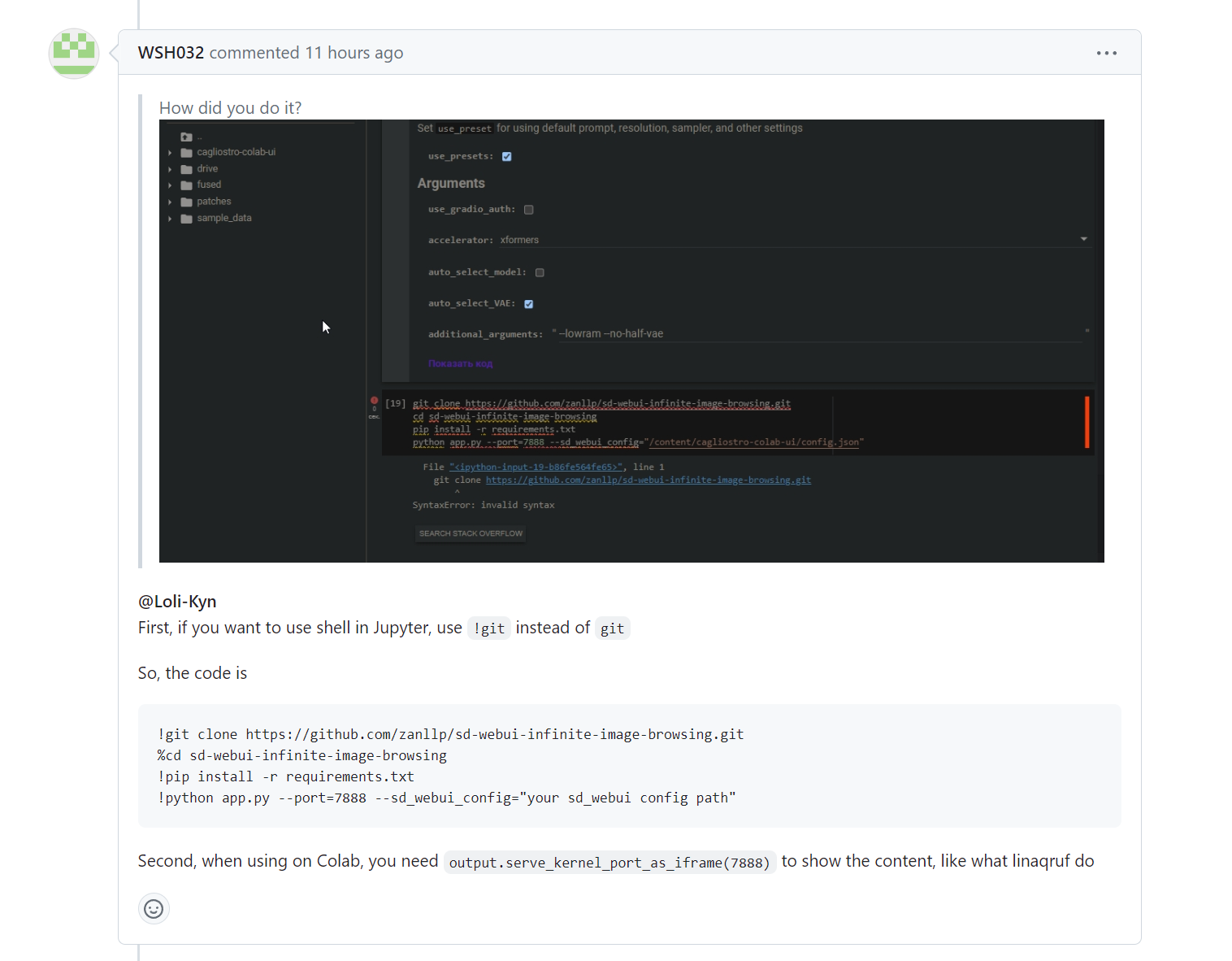This screenshot has height=961, width=1232.
Task: Click the Arguments heading in the screenshot
Action: [451, 184]
